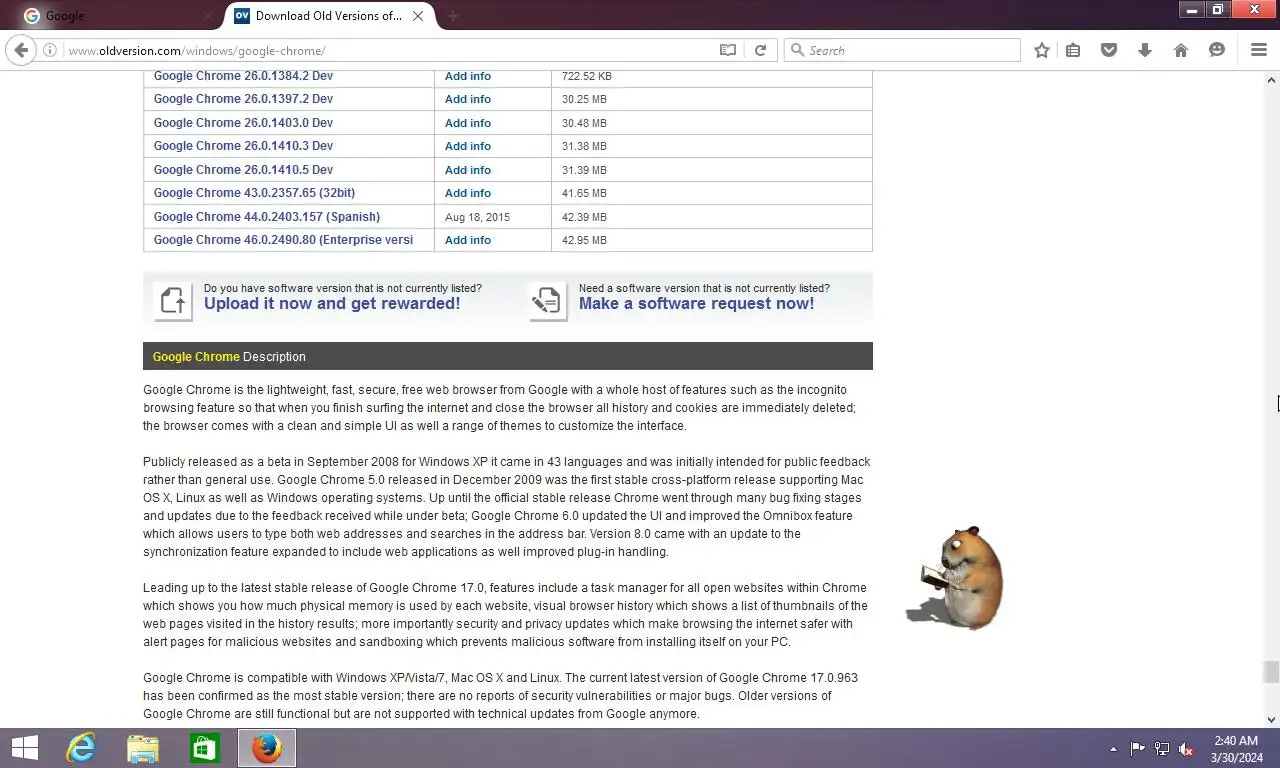
Task: Open Google Chrome 26.0.1403.0 Dev link
Action: [x=243, y=123]
